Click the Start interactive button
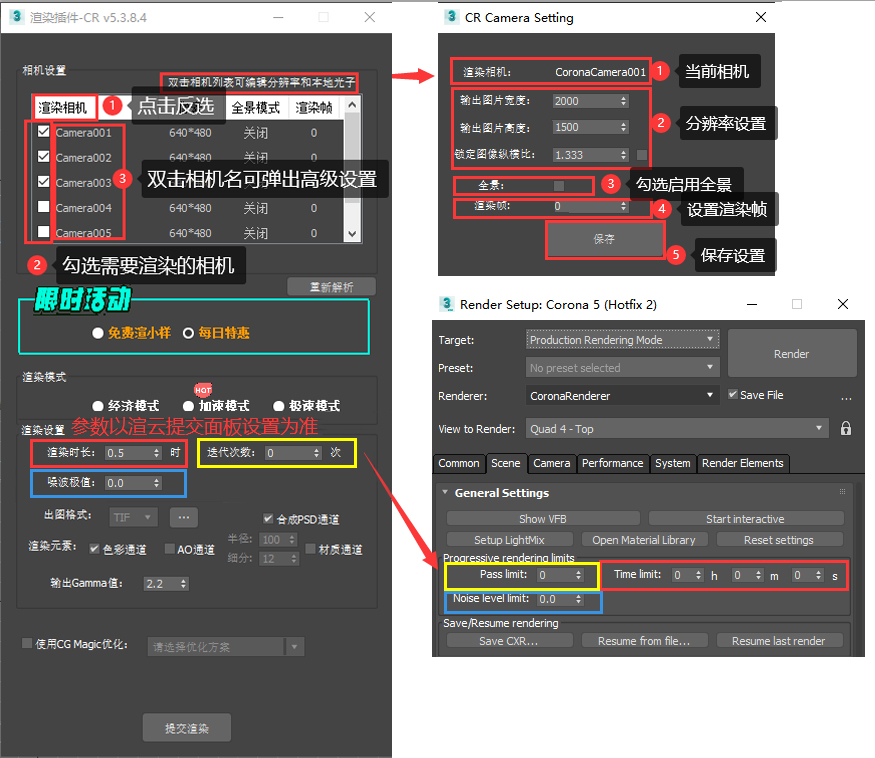 [746, 519]
